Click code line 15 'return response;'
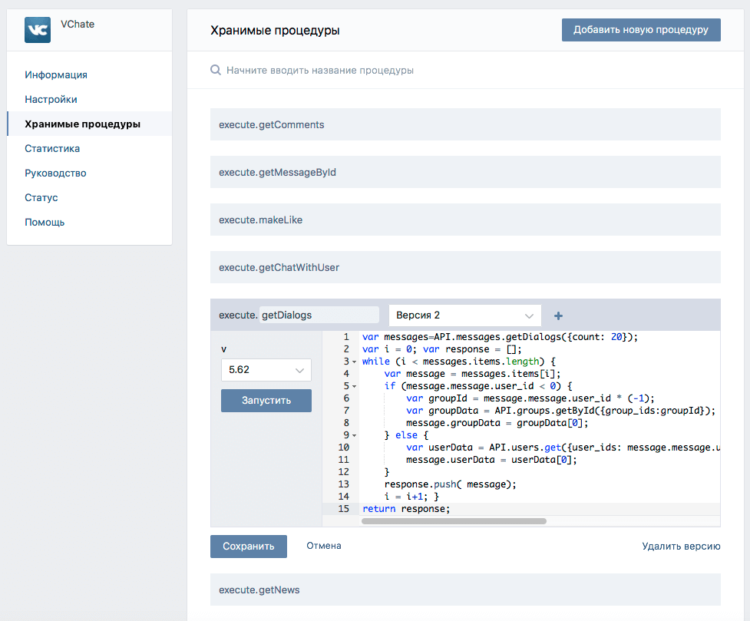 click(x=406, y=509)
